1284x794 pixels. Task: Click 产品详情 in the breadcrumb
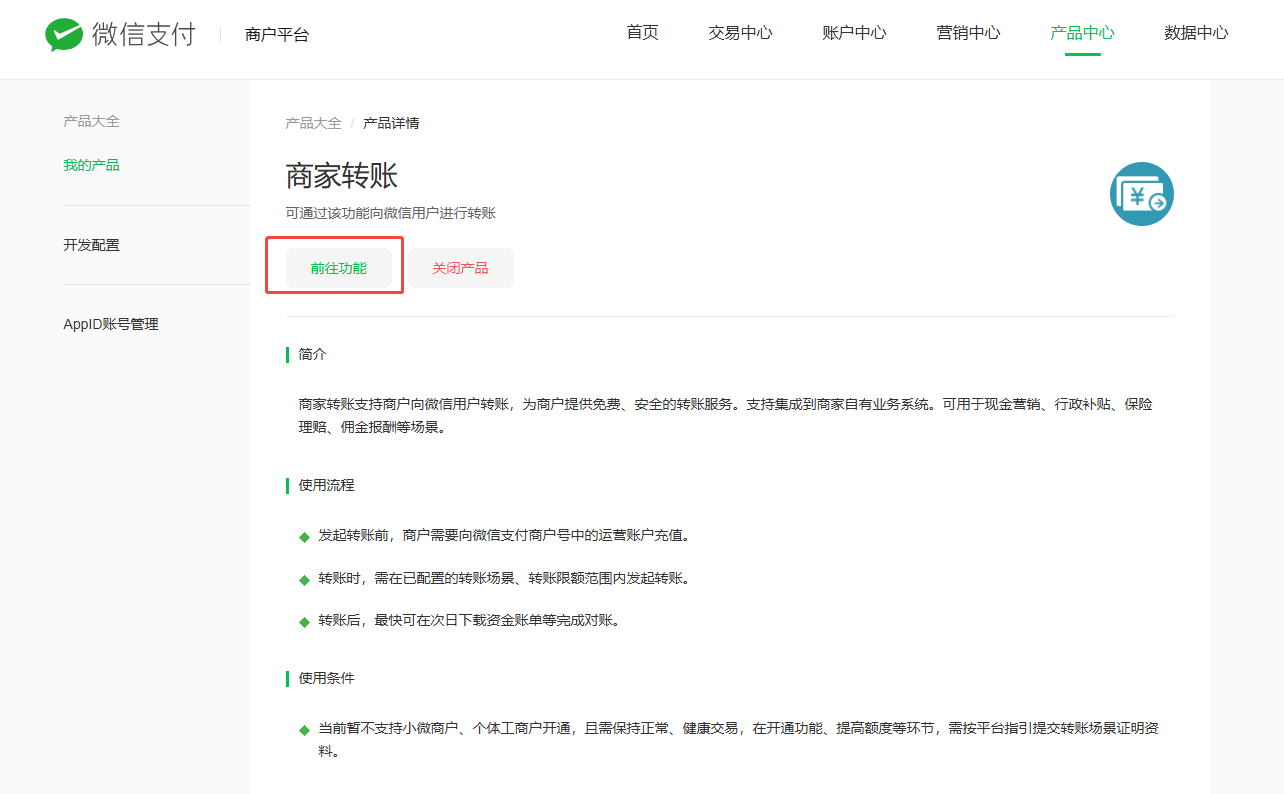point(391,123)
